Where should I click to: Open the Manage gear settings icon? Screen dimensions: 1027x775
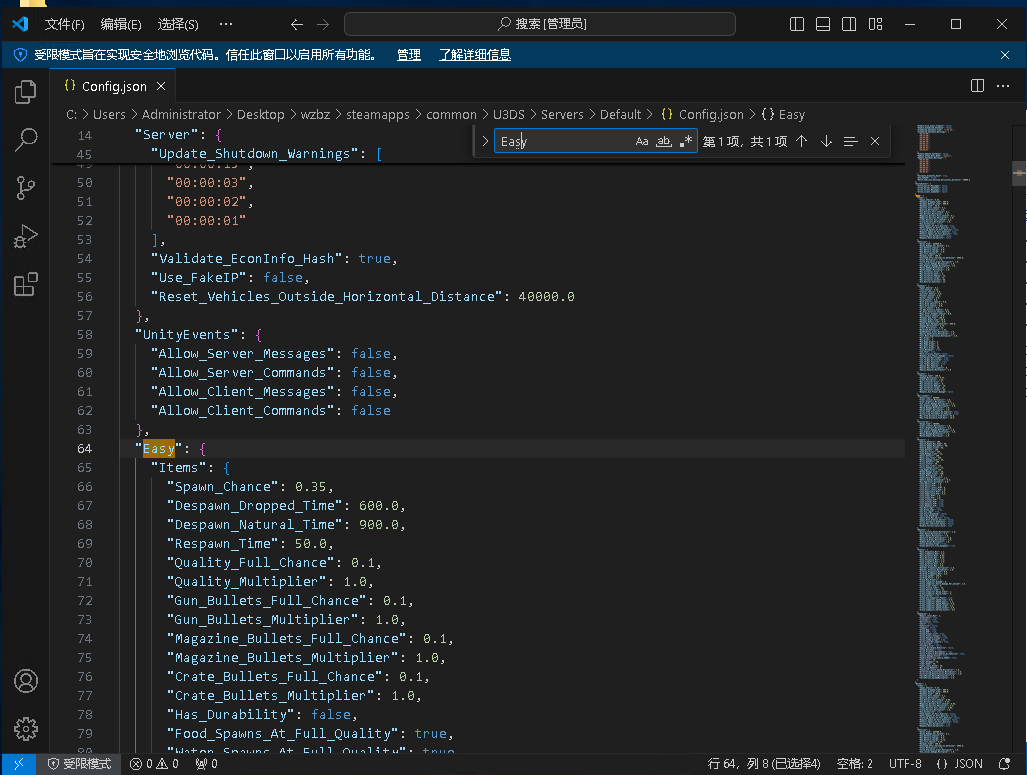click(26, 728)
